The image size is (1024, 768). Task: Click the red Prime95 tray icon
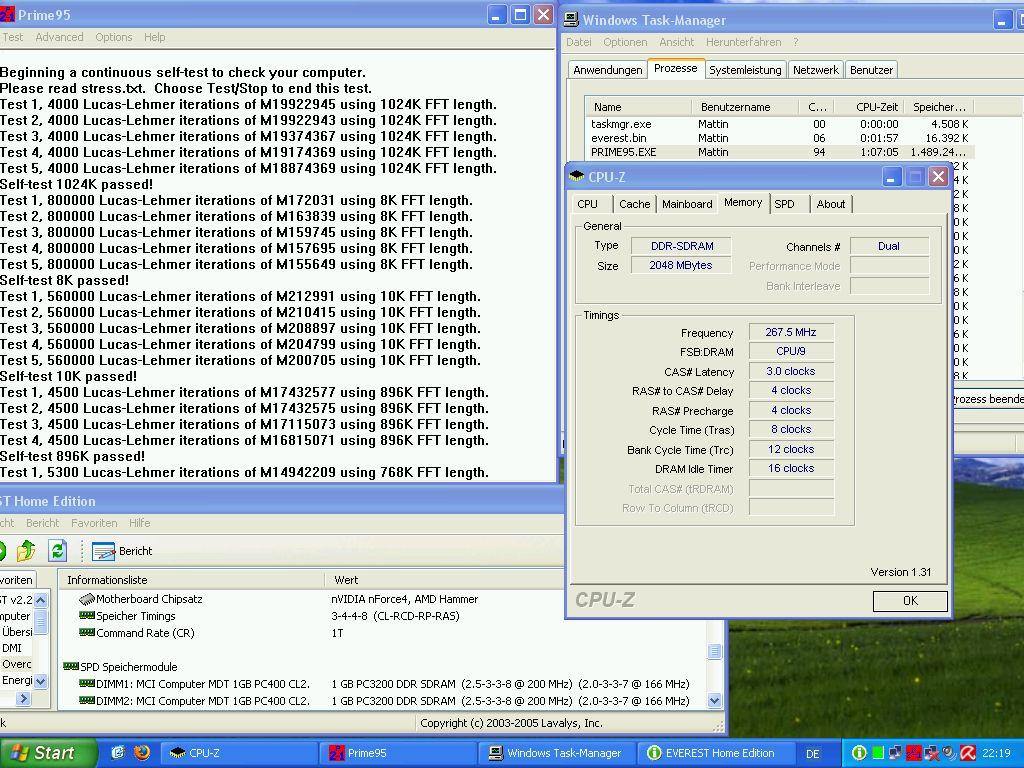(x=913, y=753)
